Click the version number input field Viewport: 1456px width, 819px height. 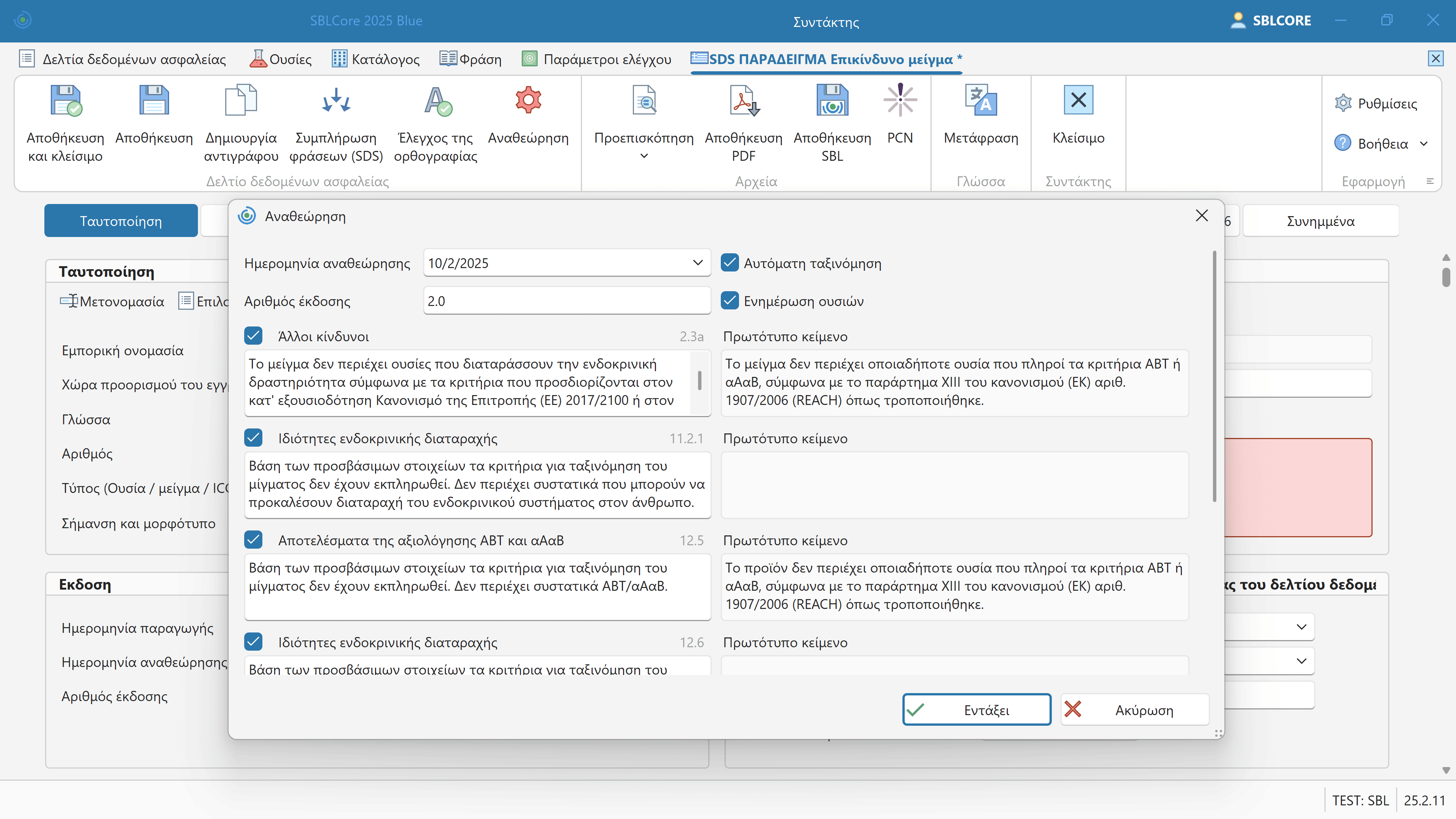tap(566, 301)
